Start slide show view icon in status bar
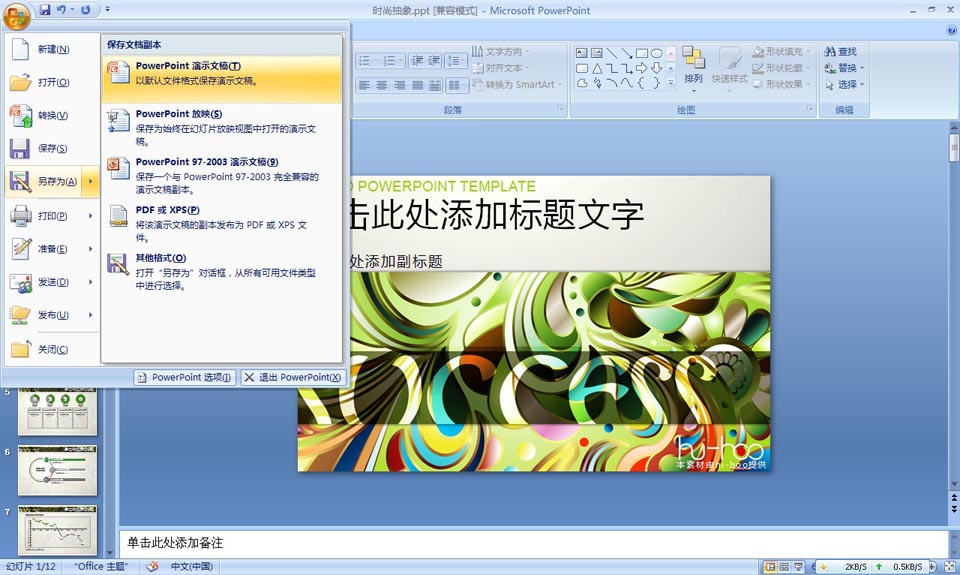Screen dimensions: 960x575 (798, 567)
